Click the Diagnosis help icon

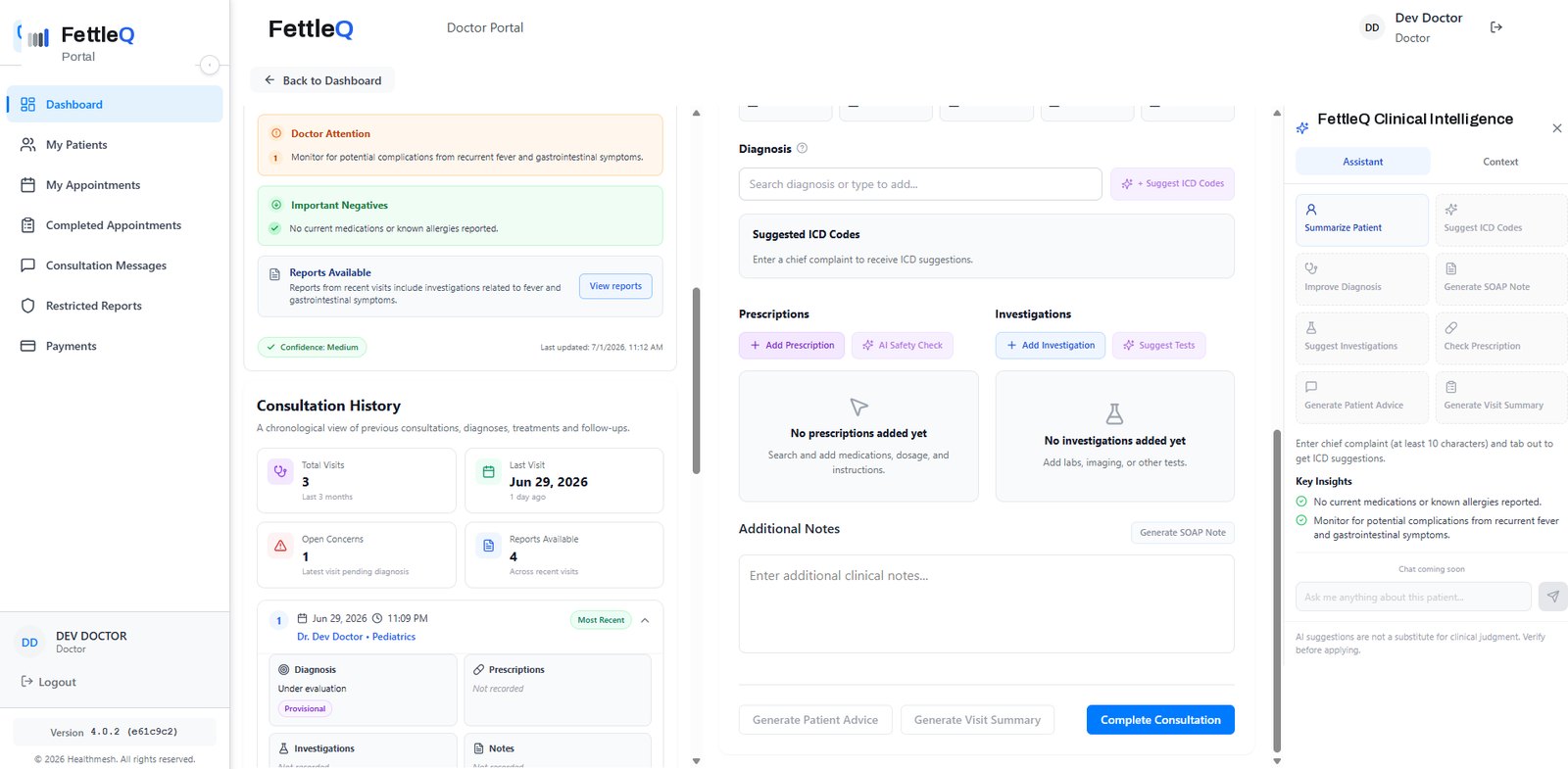tap(802, 148)
